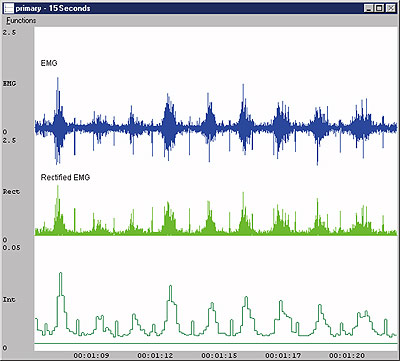Minimize the primary window
Screen dimensions: 400x361
[x=368, y=8]
